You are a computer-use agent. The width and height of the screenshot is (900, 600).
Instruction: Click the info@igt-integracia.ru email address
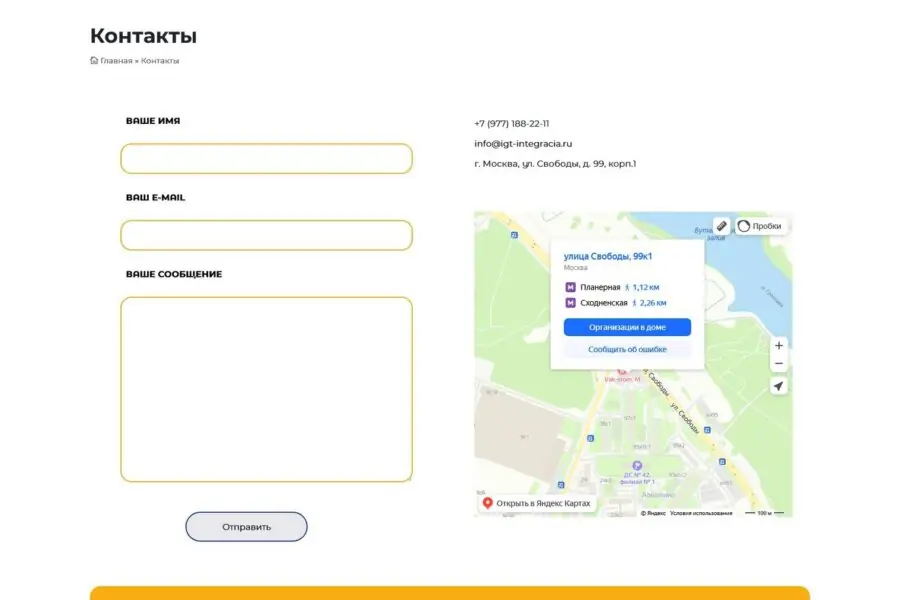coord(523,143)
